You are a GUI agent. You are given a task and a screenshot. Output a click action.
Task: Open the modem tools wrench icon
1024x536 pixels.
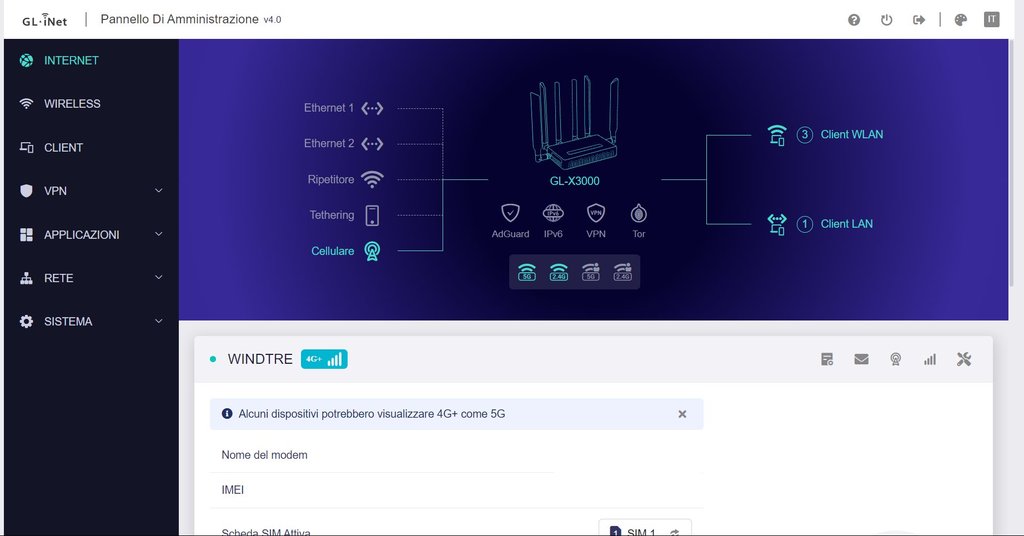pyautogui.click(x=964, y=359)
